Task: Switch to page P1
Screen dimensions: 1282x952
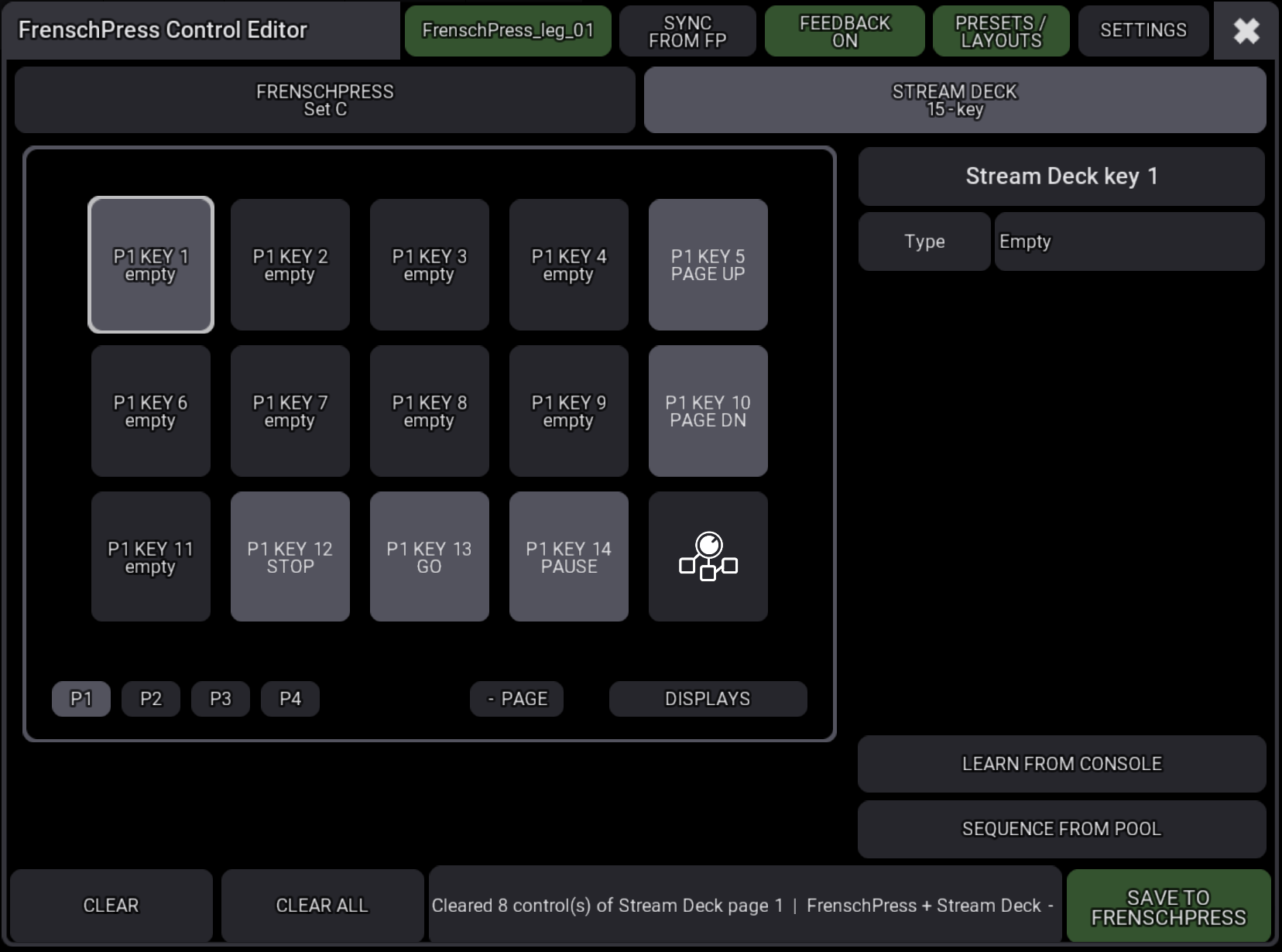Action: click(81, 699)
